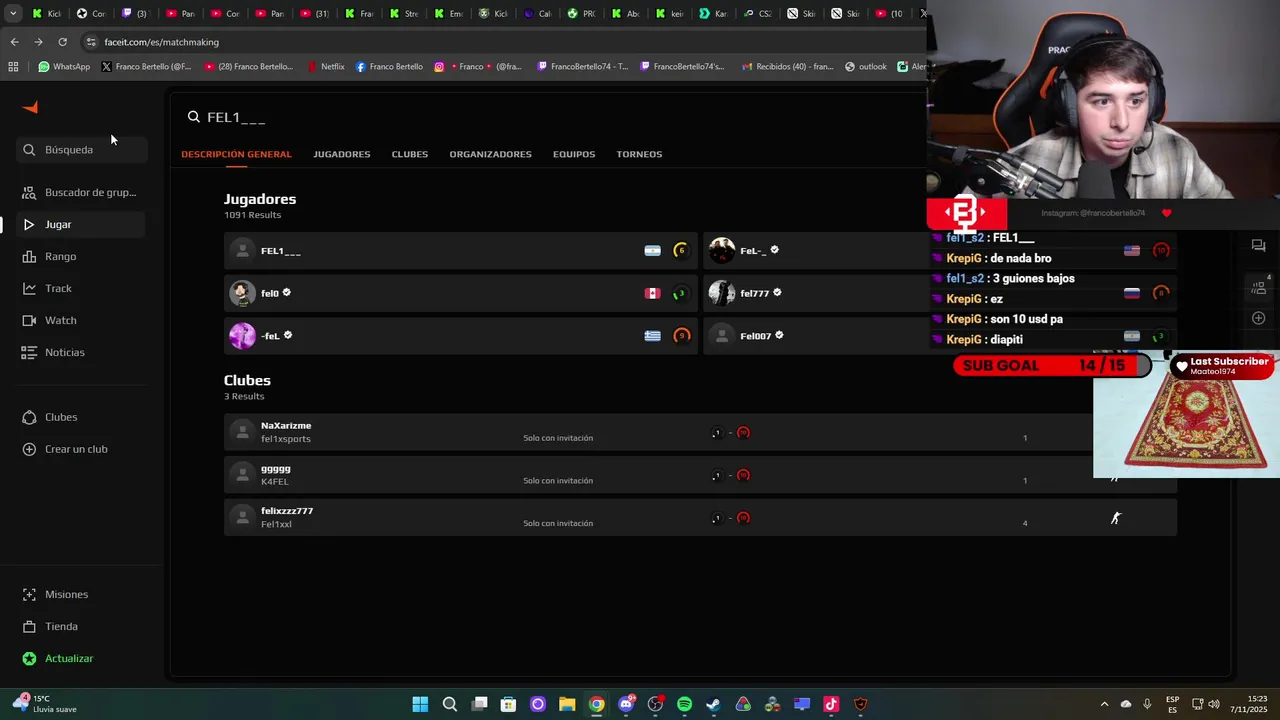Switch to the Equipos tab
Screen dimensions: 1280x720
(574, 154)
